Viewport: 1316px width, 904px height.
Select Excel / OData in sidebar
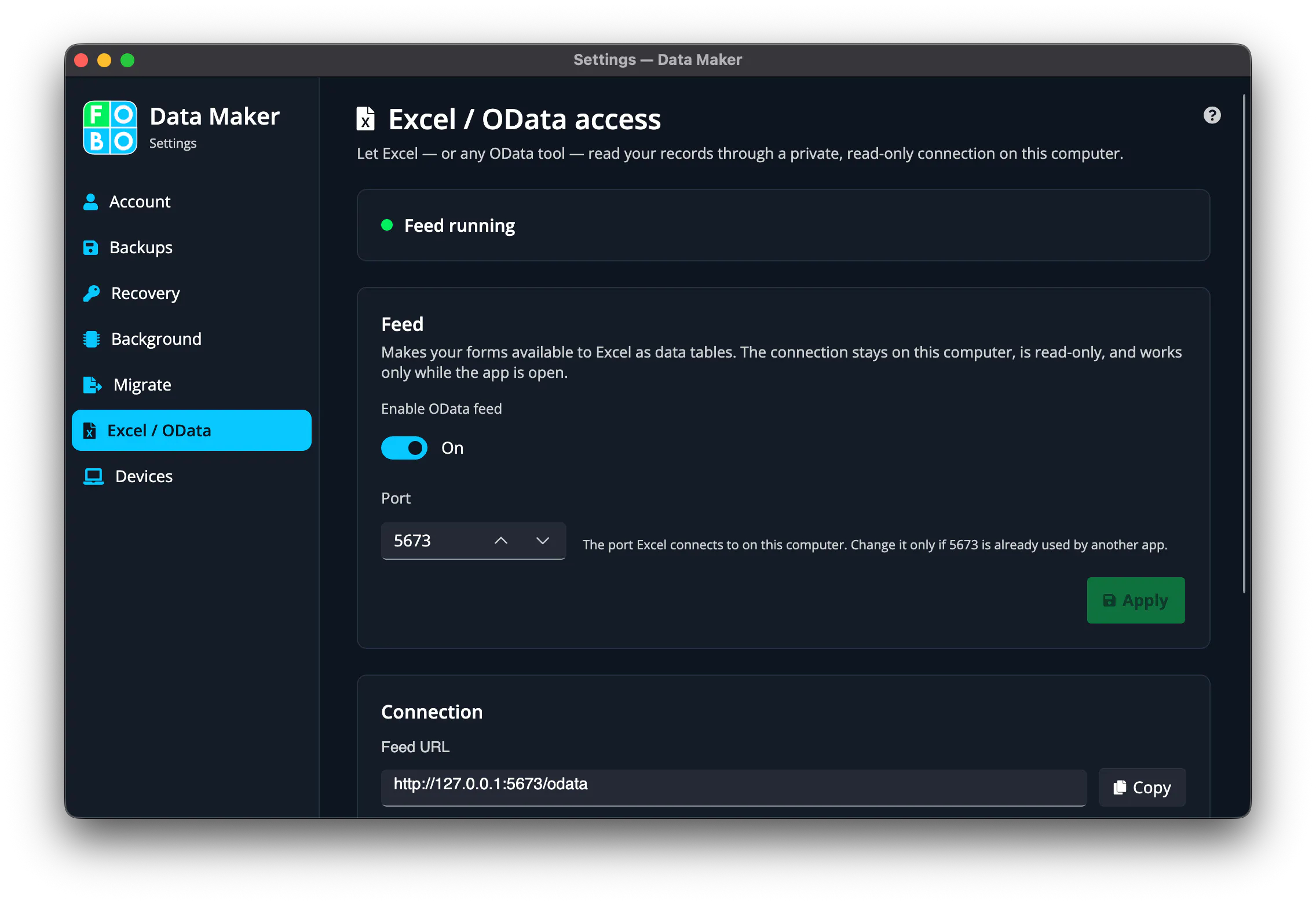click(192, 431)
